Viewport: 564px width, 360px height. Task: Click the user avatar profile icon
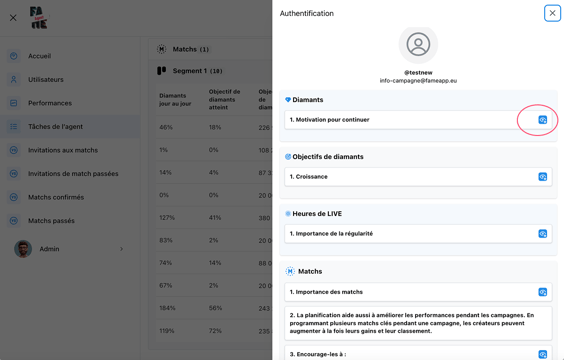(418, 44)
